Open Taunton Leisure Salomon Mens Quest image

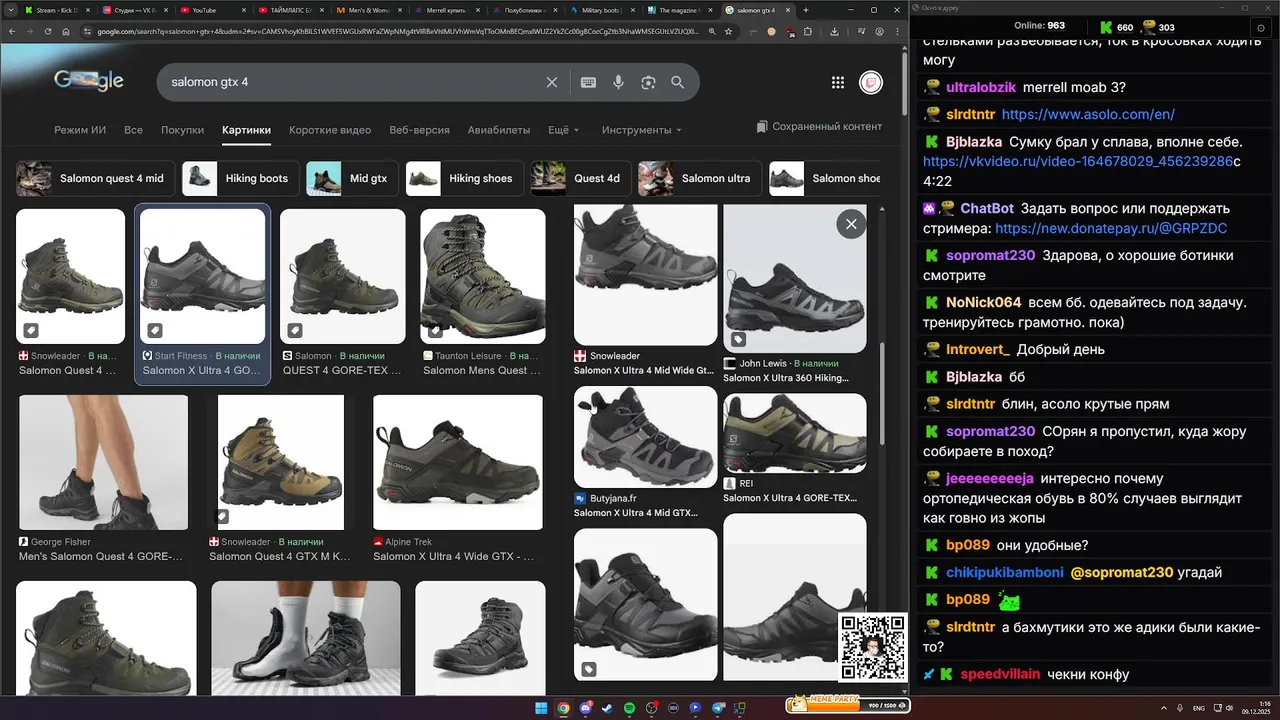click(x=483, y=276)
